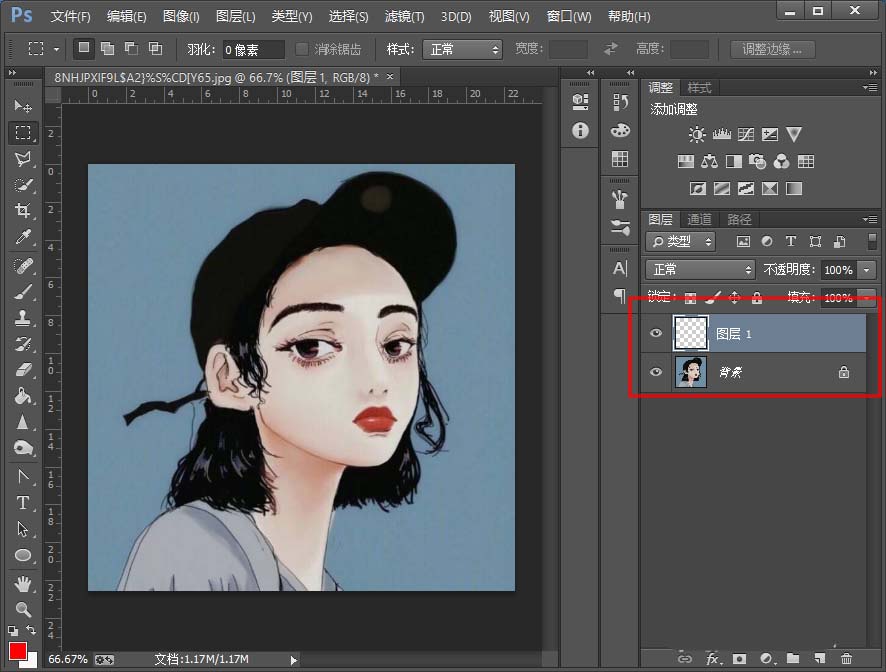This screenshot has width=886, height=672.
Task: Click the red foreground color swatch
Action: pyautogui.click(x=18, y=651)
